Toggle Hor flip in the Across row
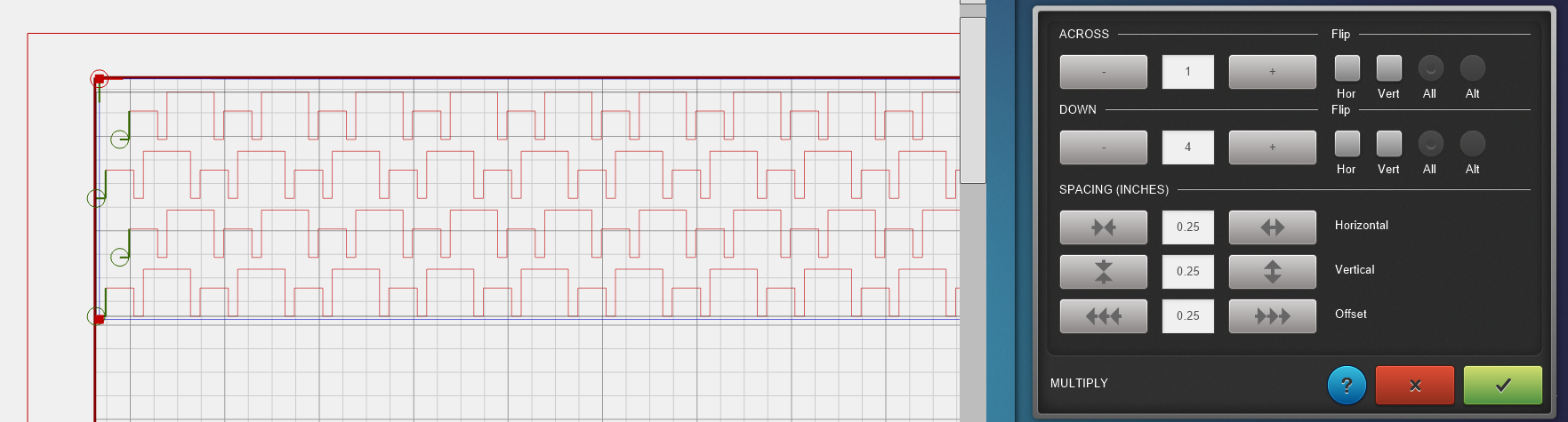 click(1347, 68)
